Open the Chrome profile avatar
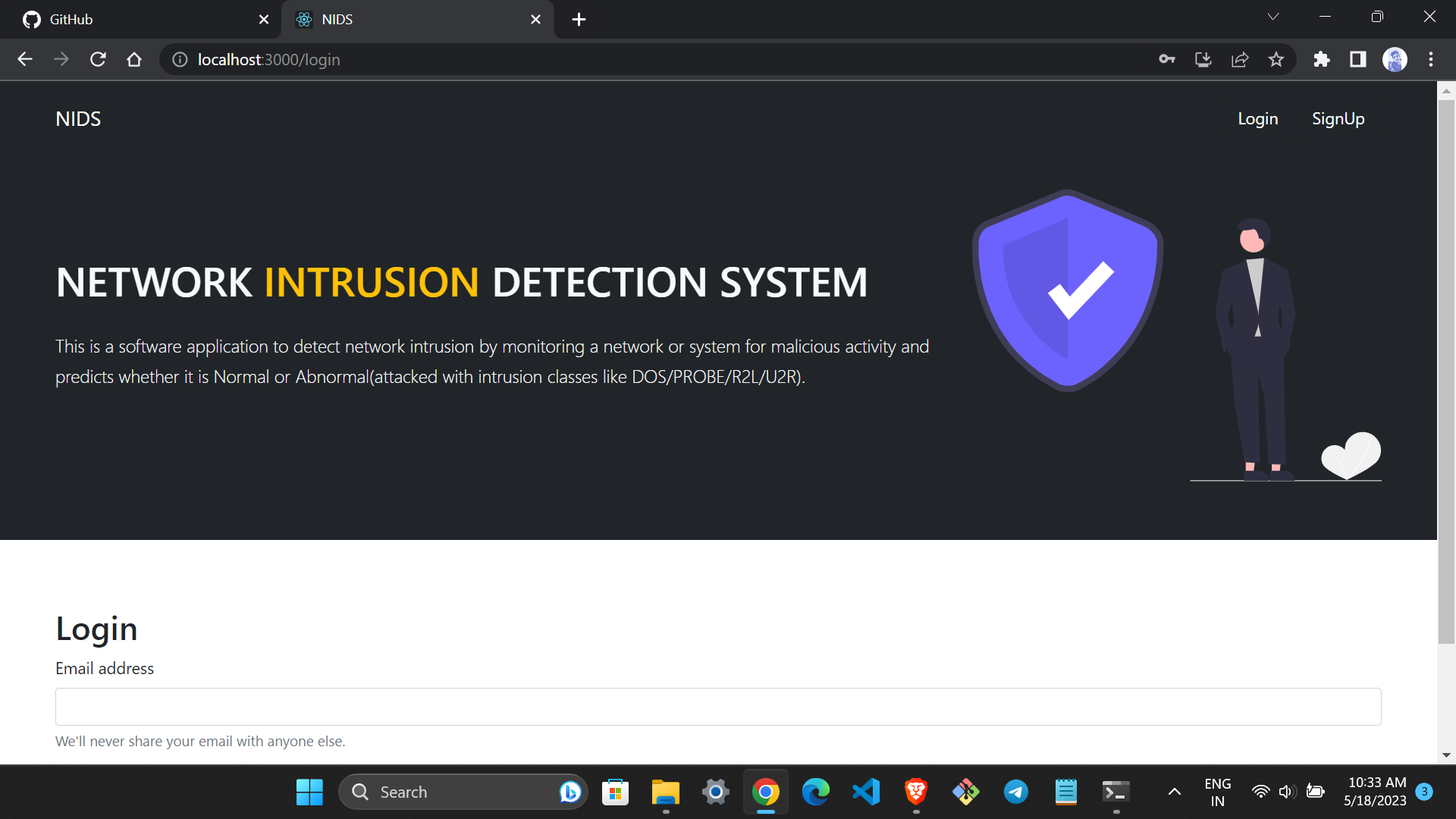Image resolution: width=1456 pixels, height=819 pixels. tap(1395, 59)
